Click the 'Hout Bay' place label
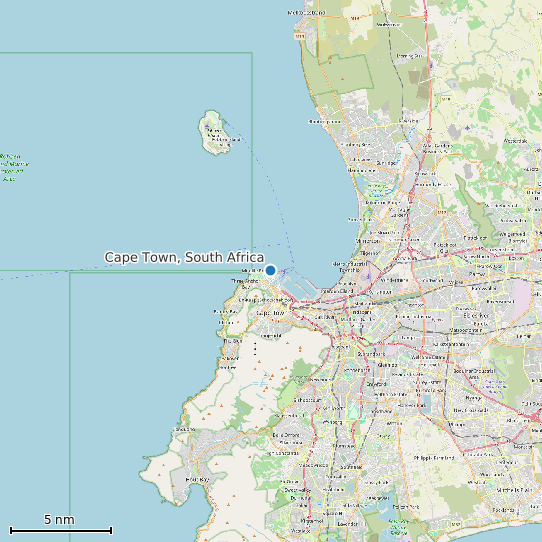This screenshot has height=542, width=542. click(x=197, y=480)
